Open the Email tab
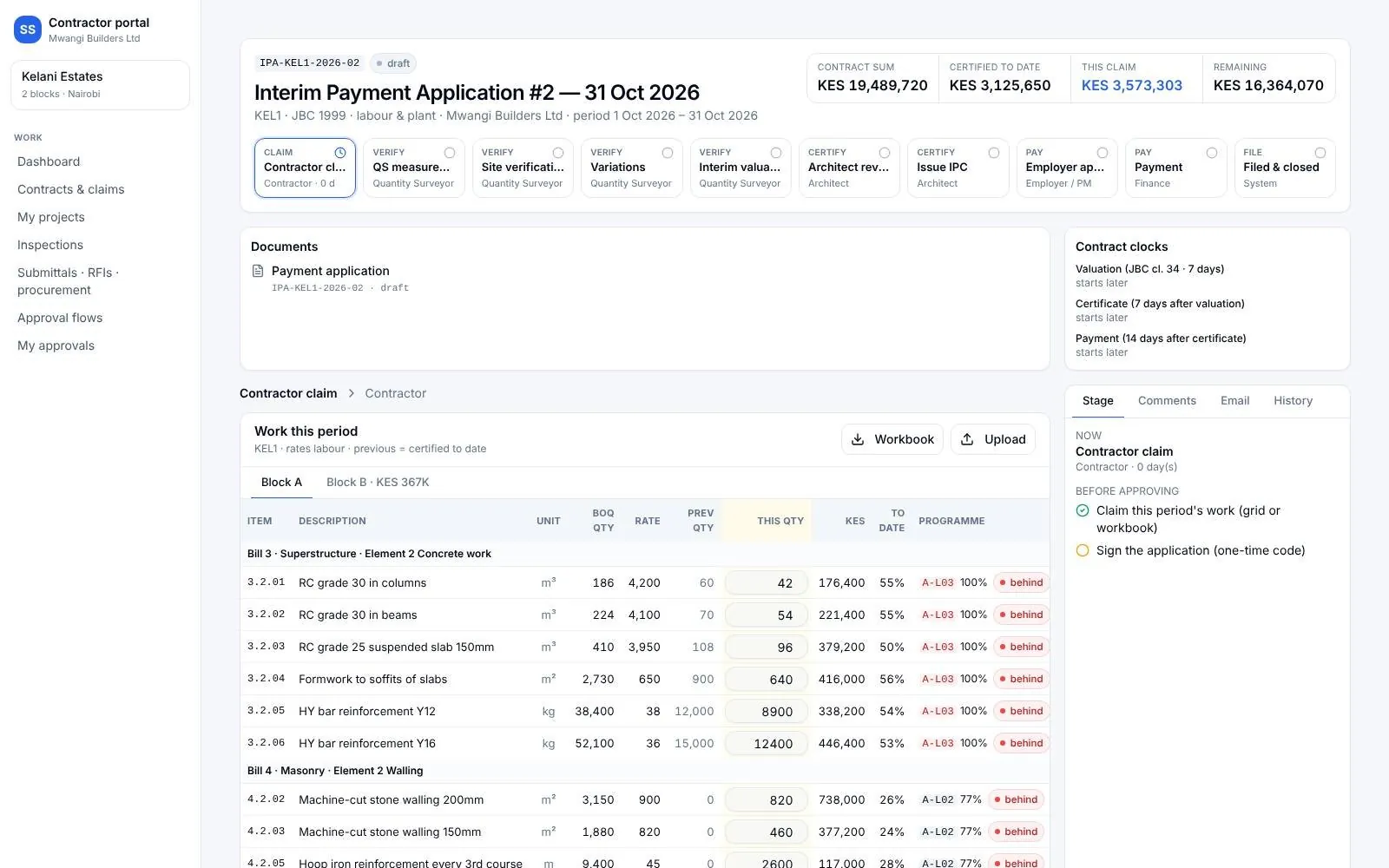1389x868 pixels. (1234, 401)
